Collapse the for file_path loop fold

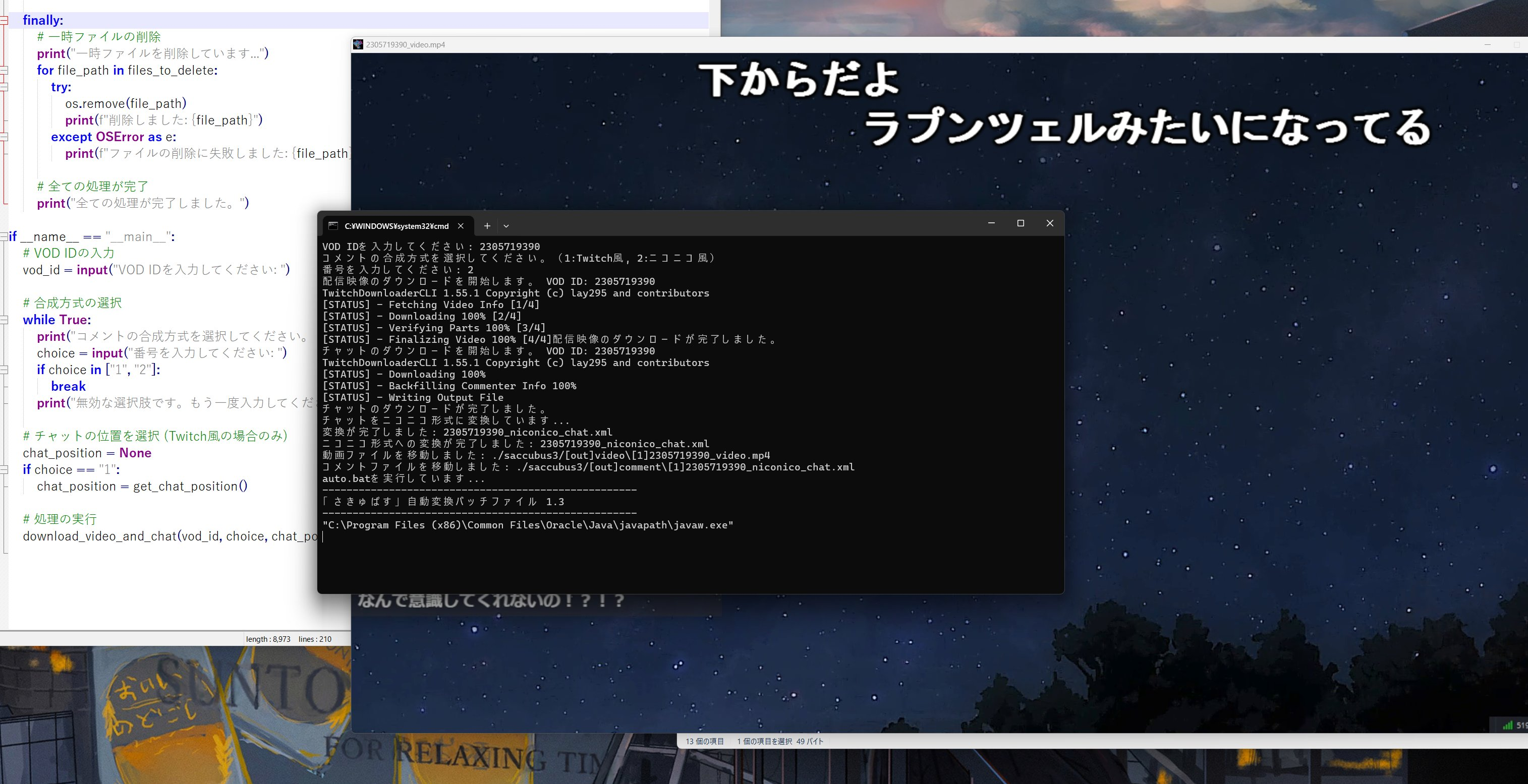tap(4, 70)
